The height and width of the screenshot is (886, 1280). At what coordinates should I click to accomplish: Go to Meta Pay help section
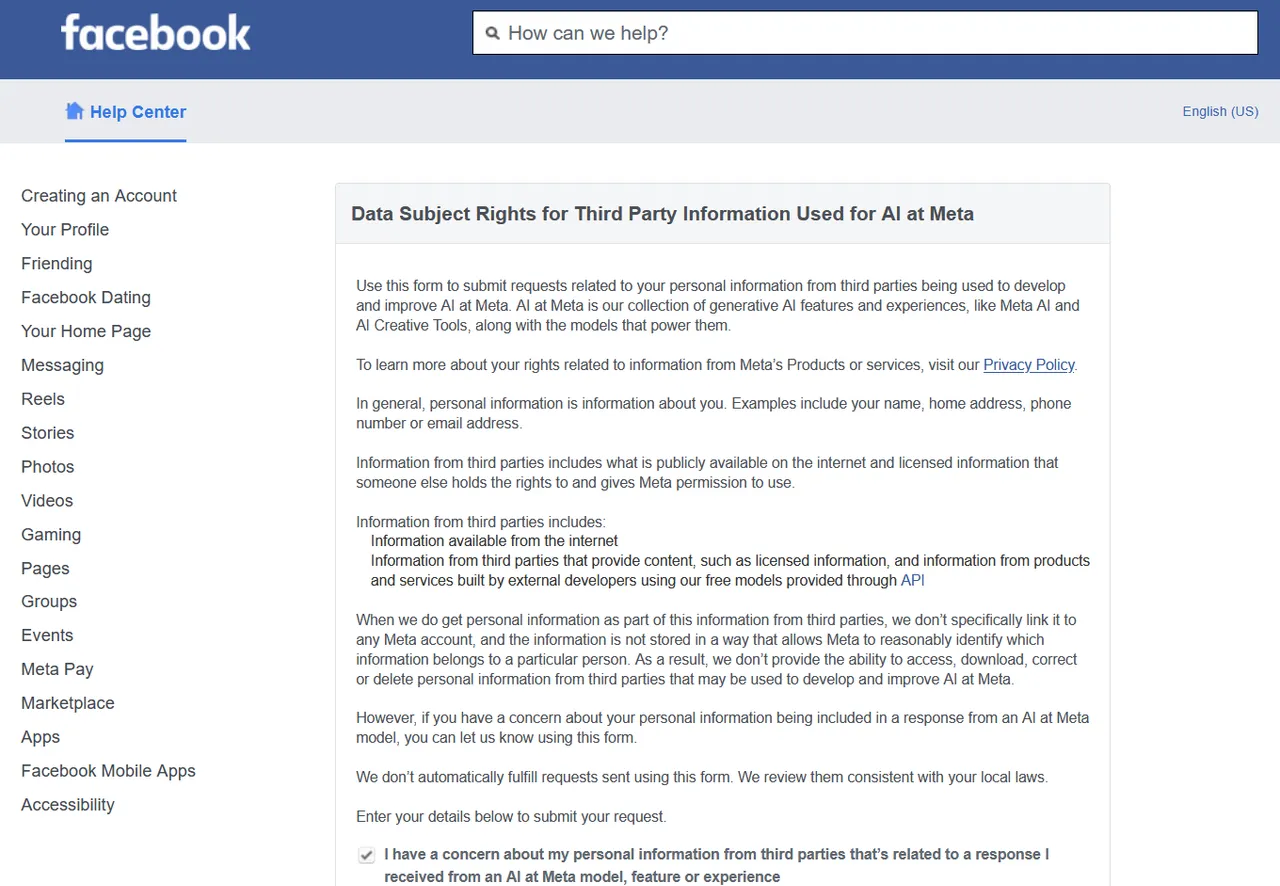click(57, 670)
